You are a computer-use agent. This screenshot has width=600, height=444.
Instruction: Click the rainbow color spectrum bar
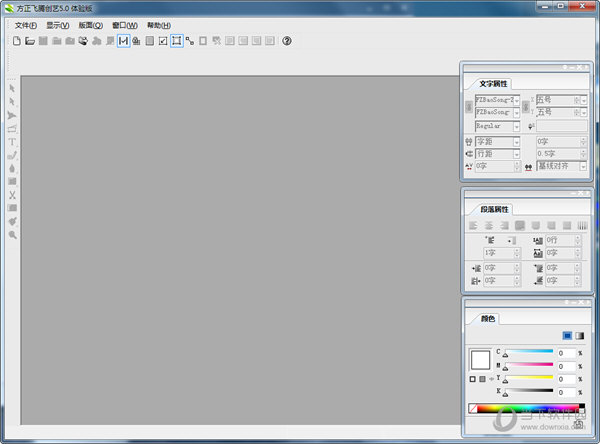coord(521,408)
